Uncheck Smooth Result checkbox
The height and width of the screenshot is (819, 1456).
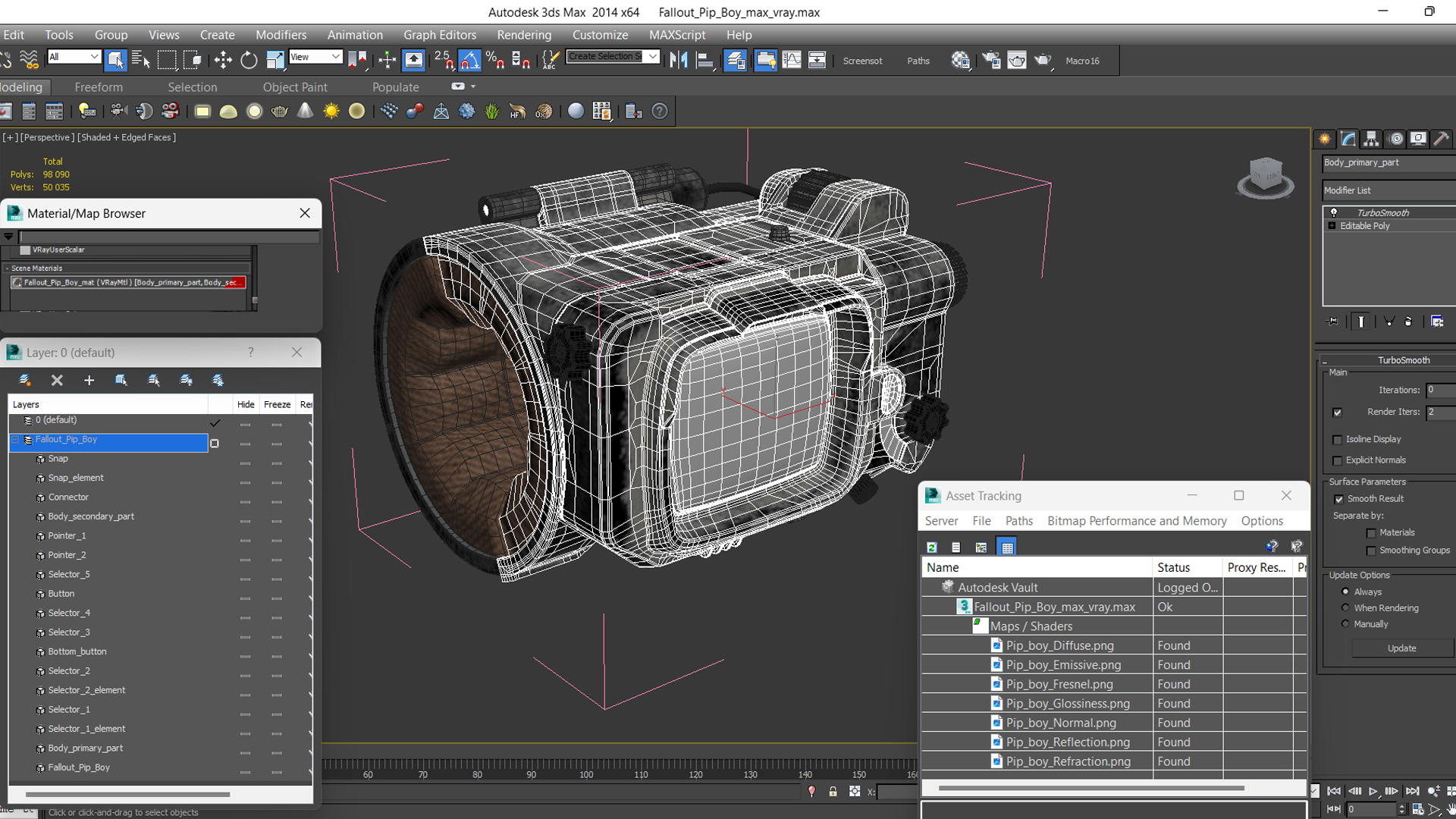1338,499
